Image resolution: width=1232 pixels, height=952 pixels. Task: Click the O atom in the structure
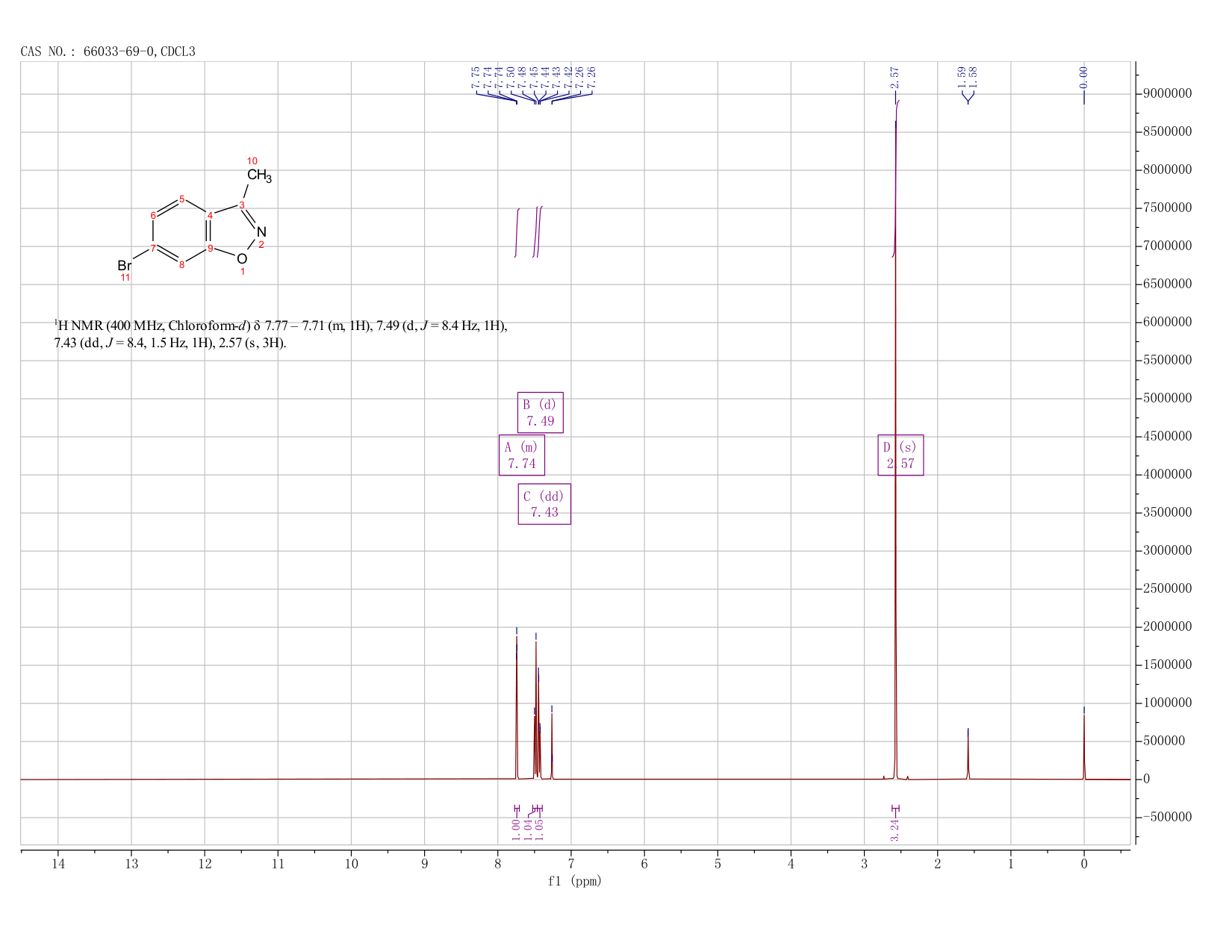(x=242, y=259)
